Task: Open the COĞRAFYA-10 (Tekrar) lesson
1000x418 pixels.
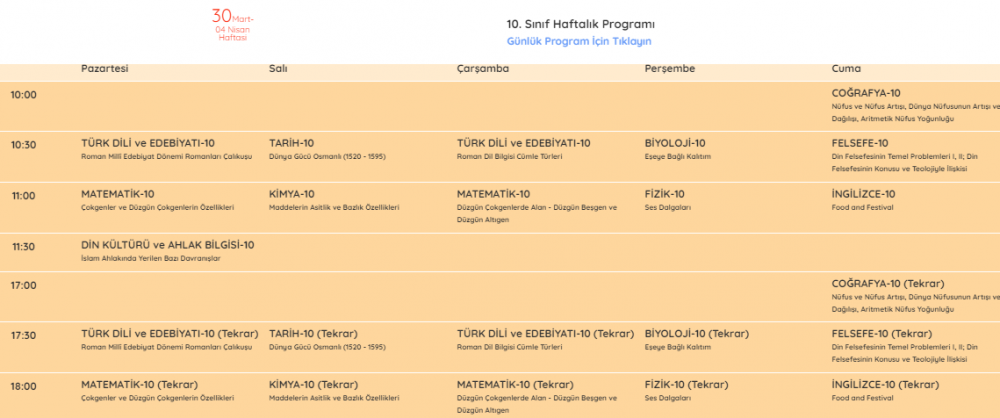Action: pyautogui.click(x=888, y=283)
